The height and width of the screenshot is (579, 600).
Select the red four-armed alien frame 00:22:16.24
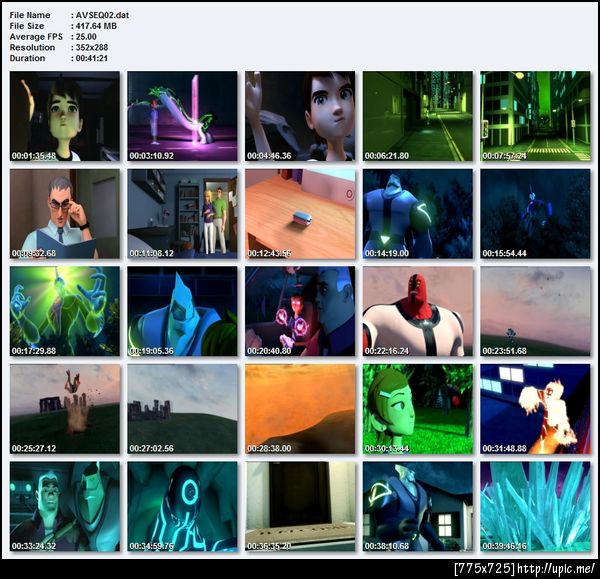(x=417, y=311)
